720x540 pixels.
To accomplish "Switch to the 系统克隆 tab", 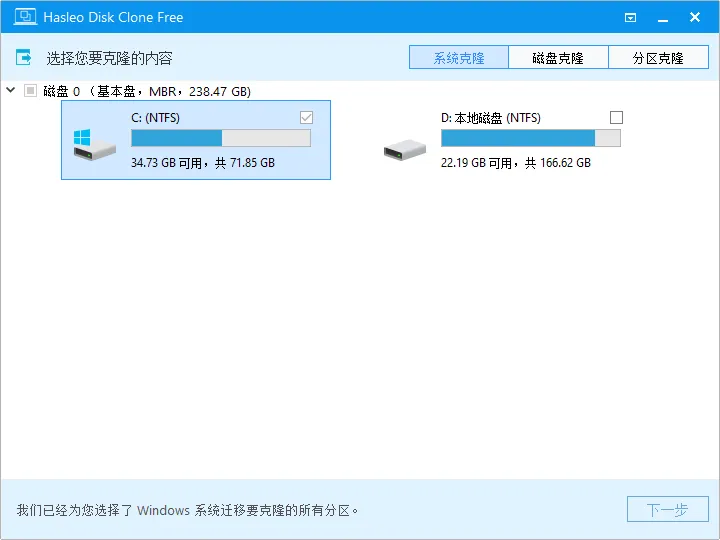I will [x=459, y=58].
